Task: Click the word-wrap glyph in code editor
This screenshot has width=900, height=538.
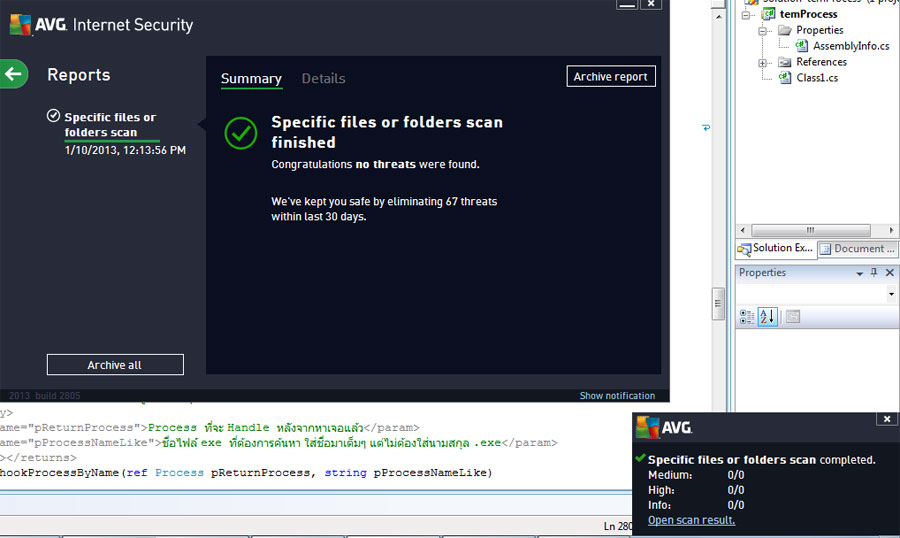Action: [705, 127]
